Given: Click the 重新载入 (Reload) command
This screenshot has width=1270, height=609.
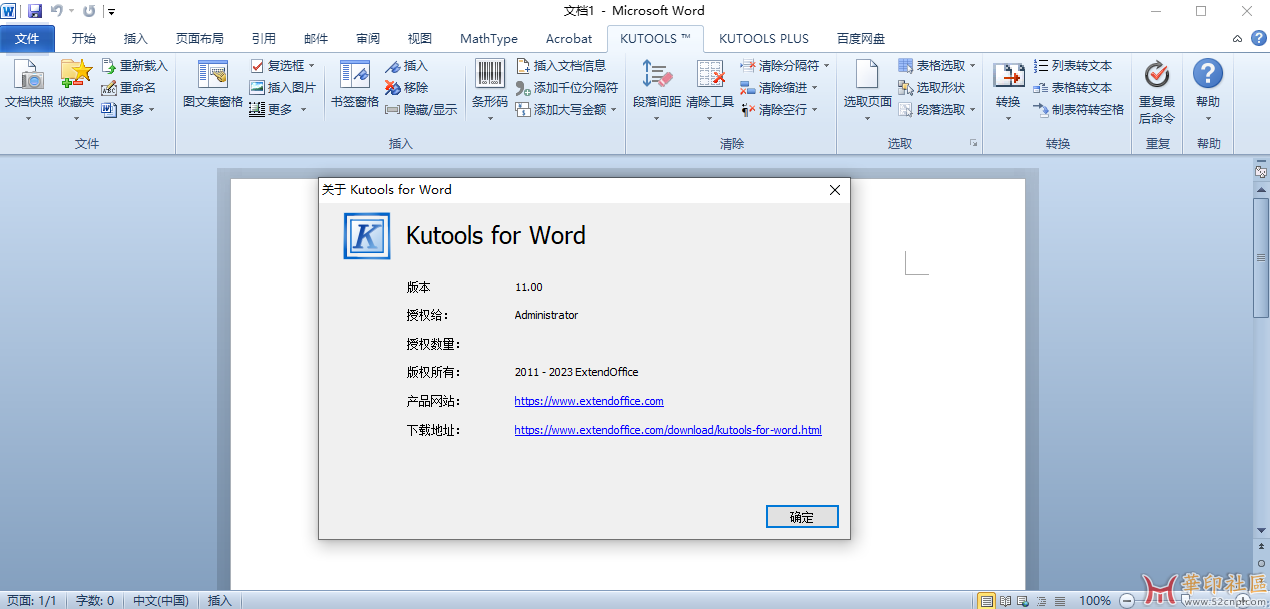Looking at the screenshot, I should coord(134,65).
